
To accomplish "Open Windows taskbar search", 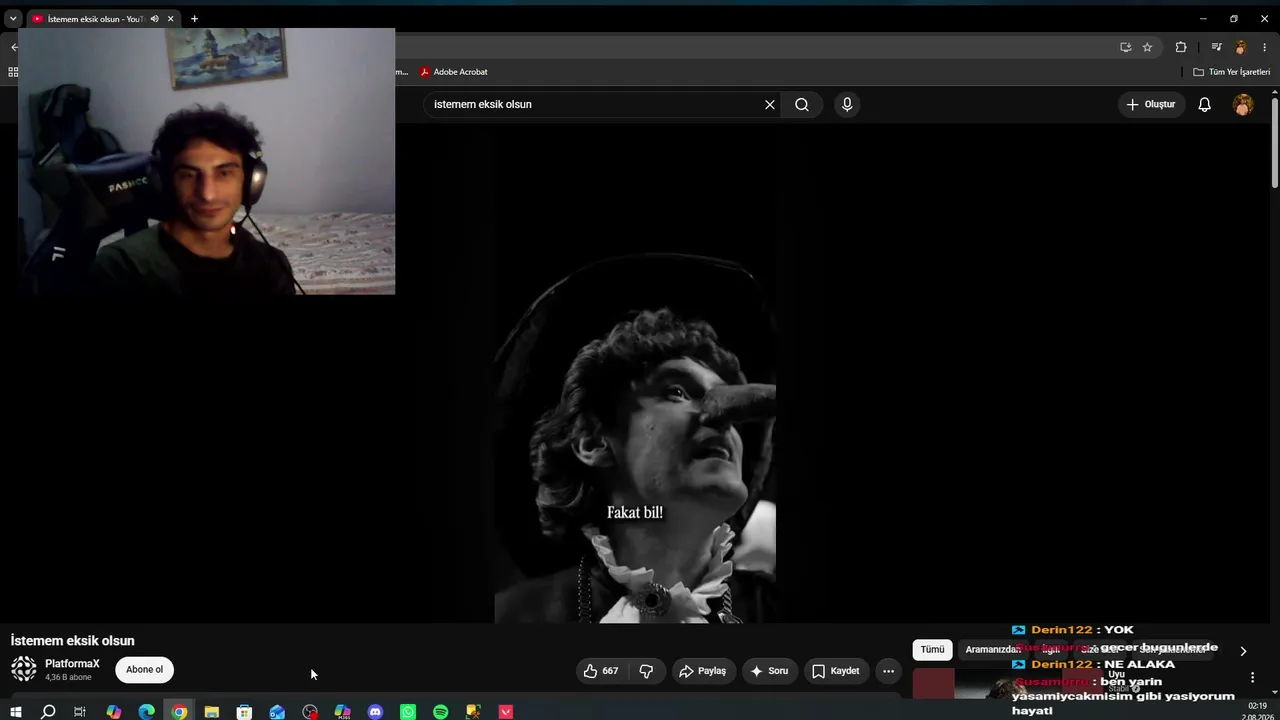I will (48, 712).
